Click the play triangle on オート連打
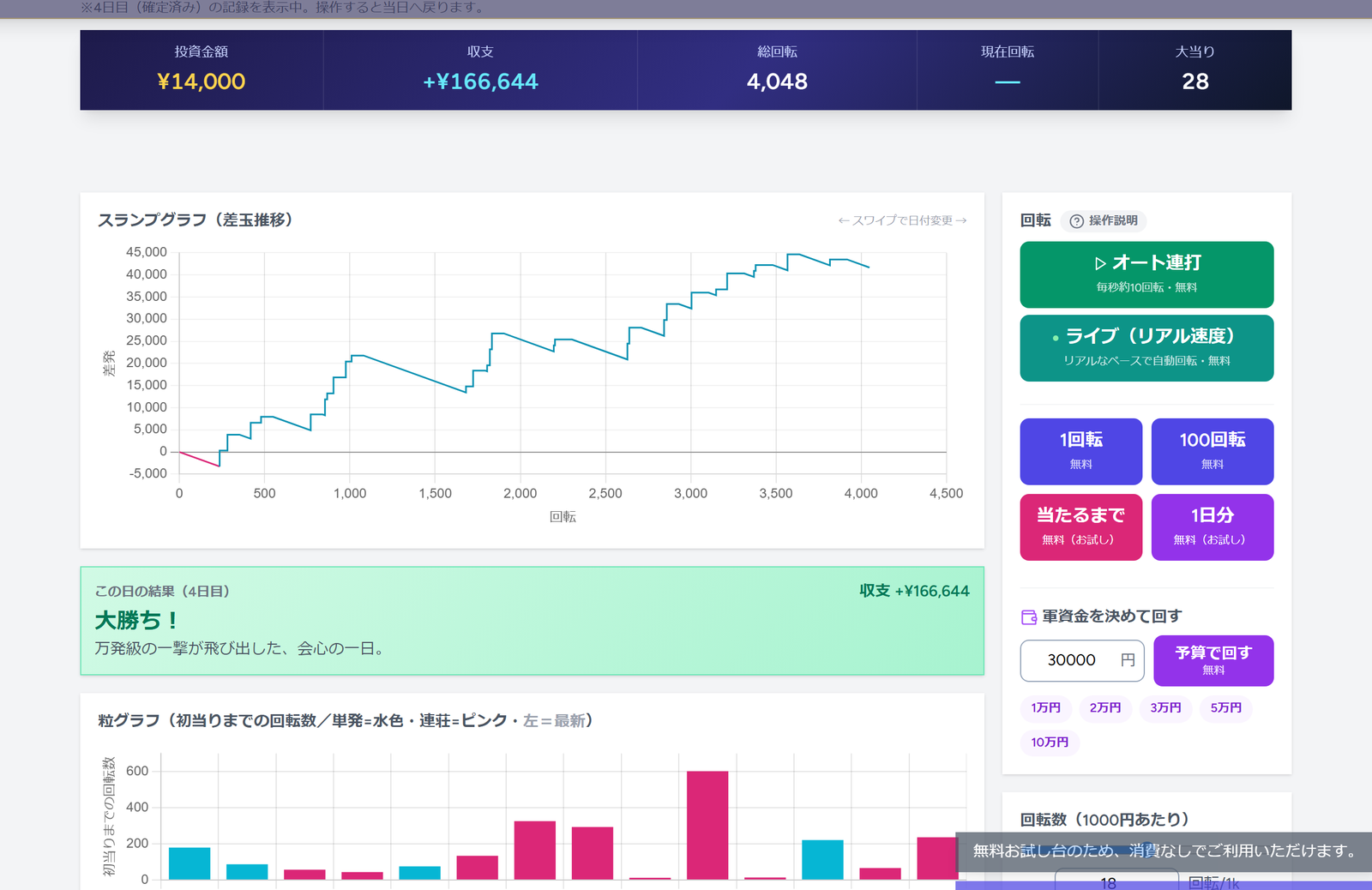This screenshot has height=890, width=1372. click(x=1100, y=263)
